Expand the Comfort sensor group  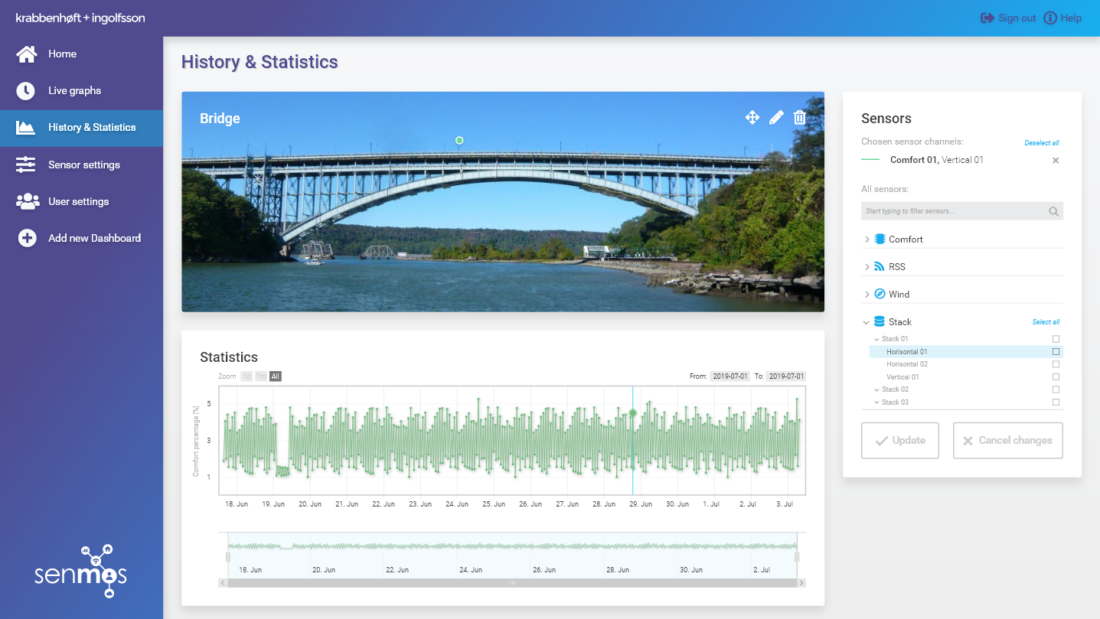[x=867, y=239]
